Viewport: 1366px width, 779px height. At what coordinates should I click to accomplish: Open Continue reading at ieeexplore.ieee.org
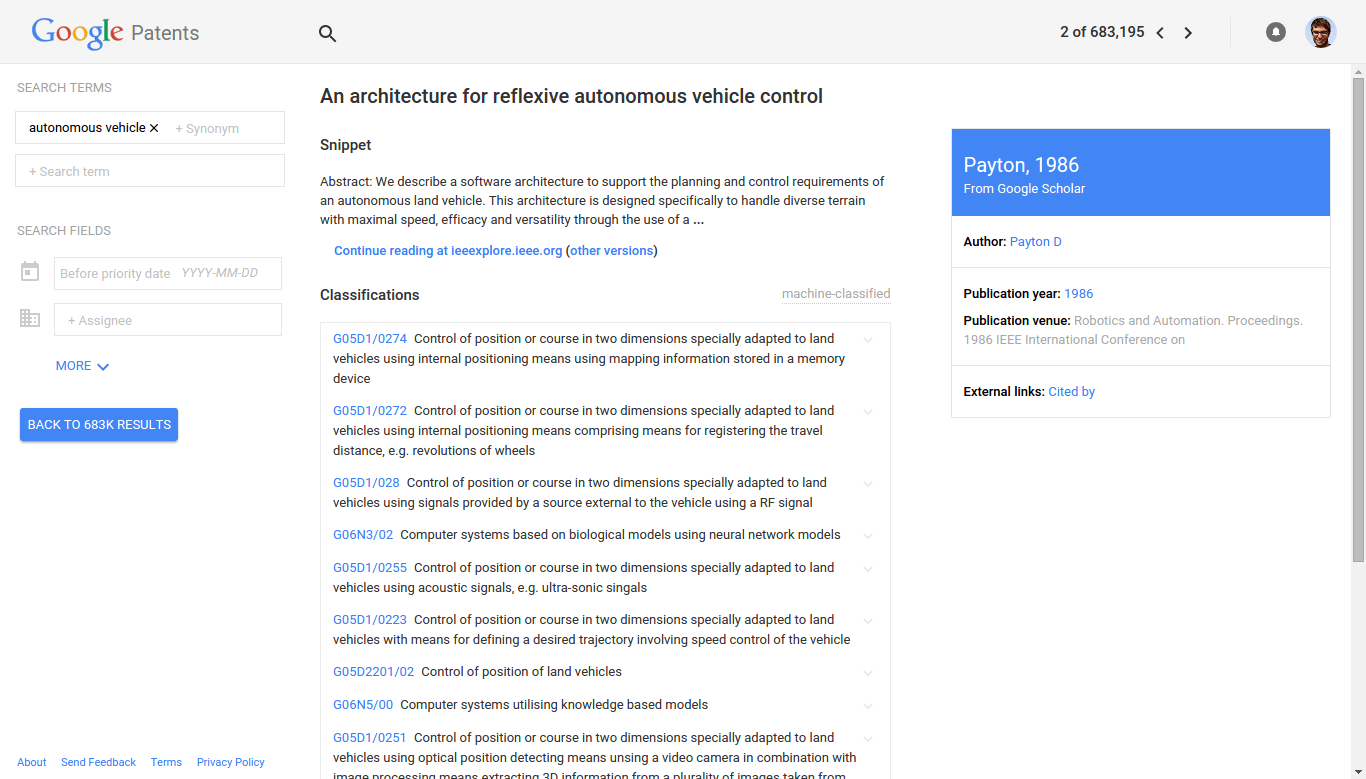coord(447,250)
